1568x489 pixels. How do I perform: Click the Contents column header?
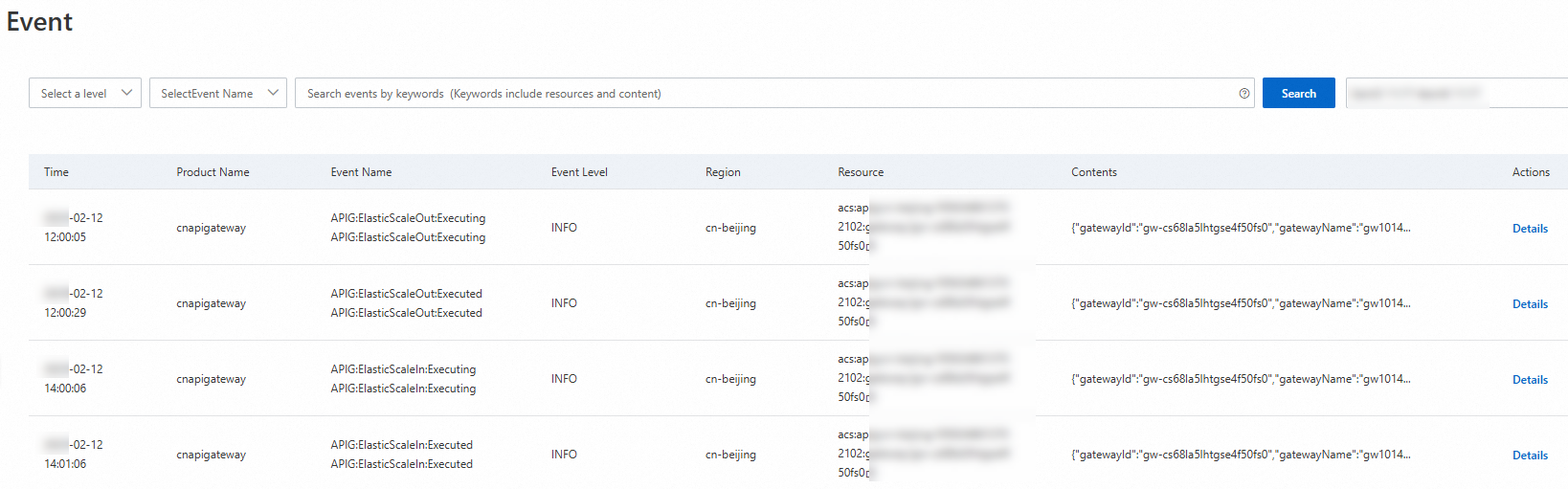click(1094, 172)
